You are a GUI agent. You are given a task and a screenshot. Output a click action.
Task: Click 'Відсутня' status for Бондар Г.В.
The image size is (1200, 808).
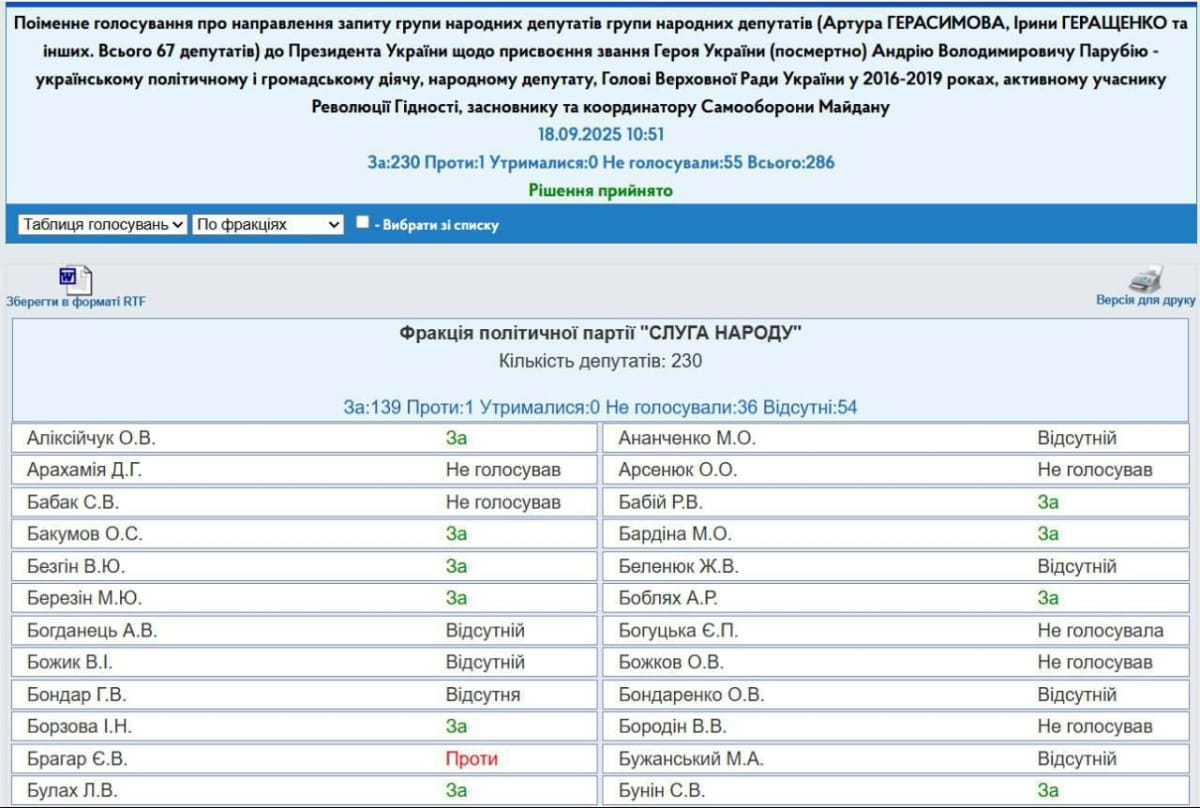click(x=482, y=695)
